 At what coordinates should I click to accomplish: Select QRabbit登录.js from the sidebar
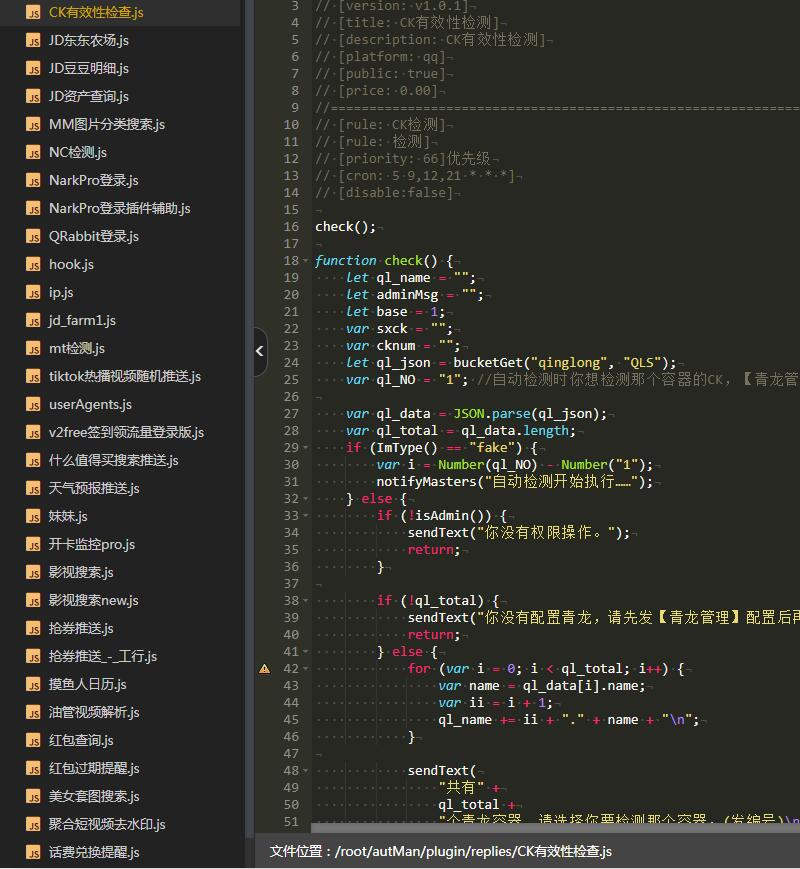pos(93,237)
